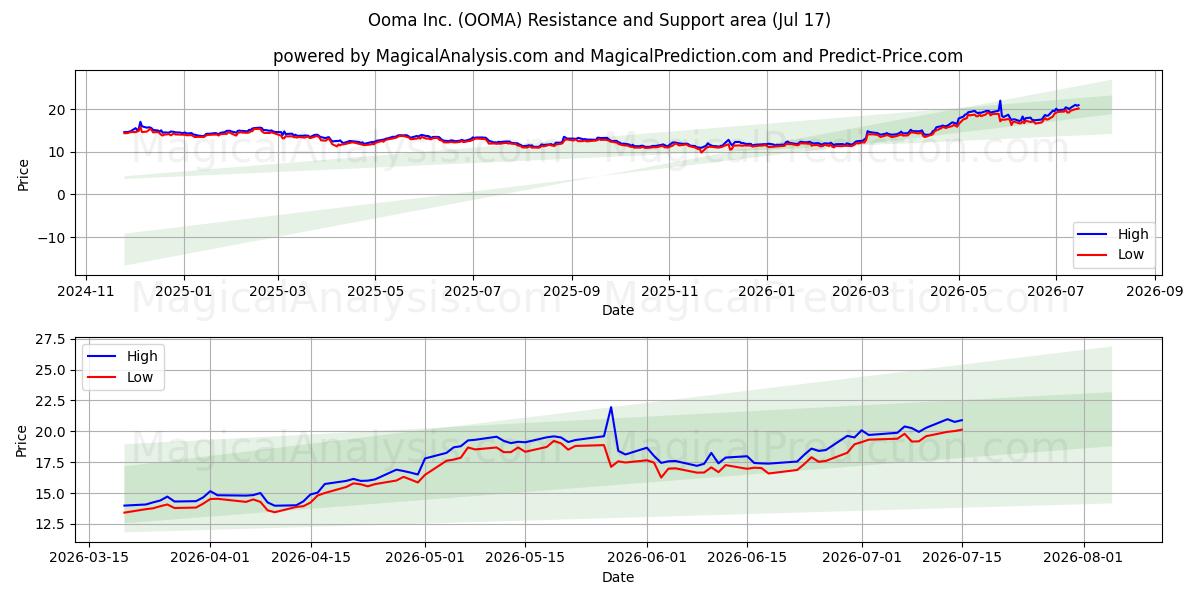Click the '2025-05' x-axis label in top chart
This screenshot has width=1200, height=600.
click(x=375, y=292)
